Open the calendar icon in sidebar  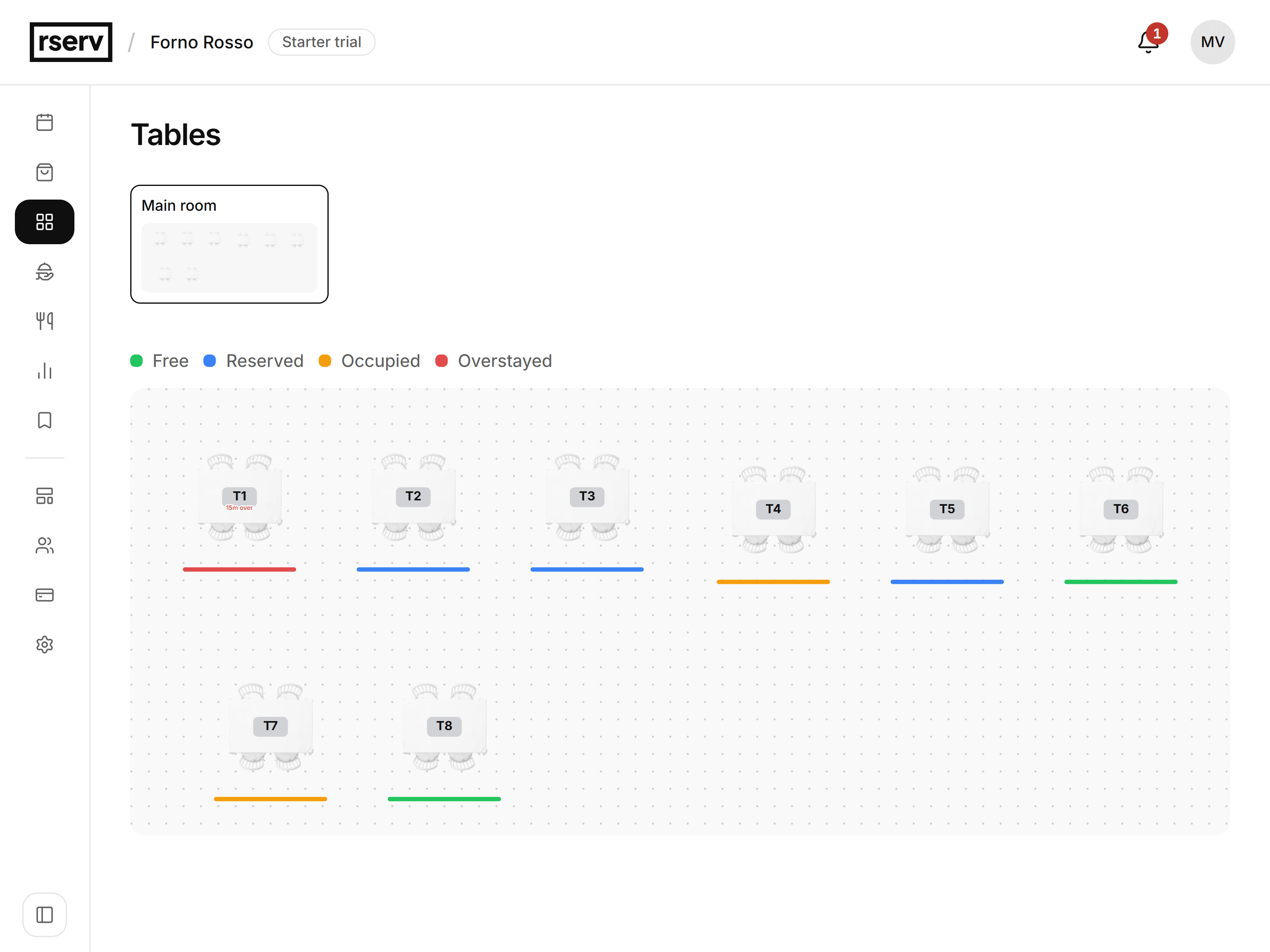pyautogui.click(x=44, y=122)
